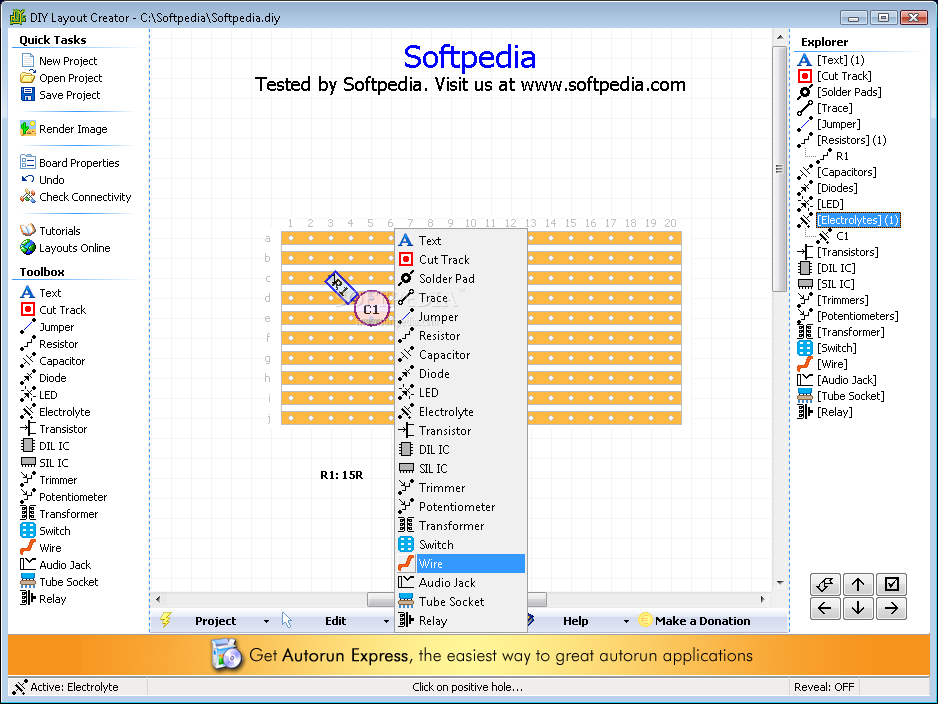Viewport: 938px width, 704px height.
Task: Click the move left arrow button
Action: pyautogui.click(x=825, y=608)
